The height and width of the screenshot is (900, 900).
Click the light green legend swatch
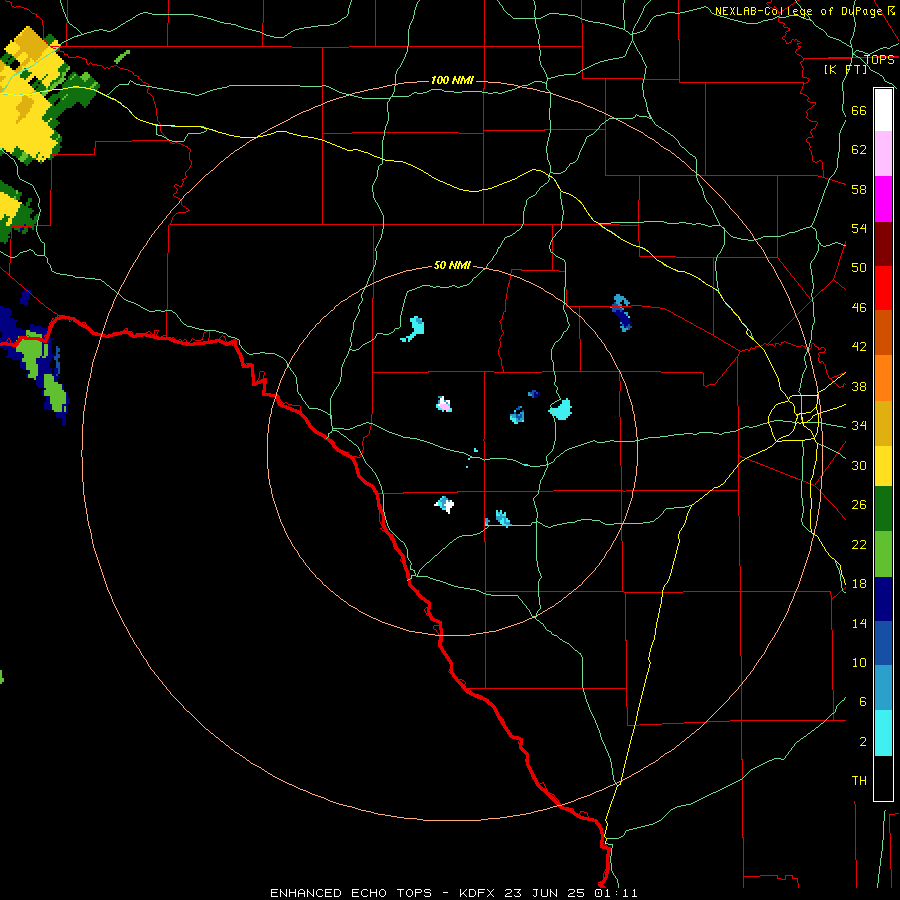coord(883,554)
